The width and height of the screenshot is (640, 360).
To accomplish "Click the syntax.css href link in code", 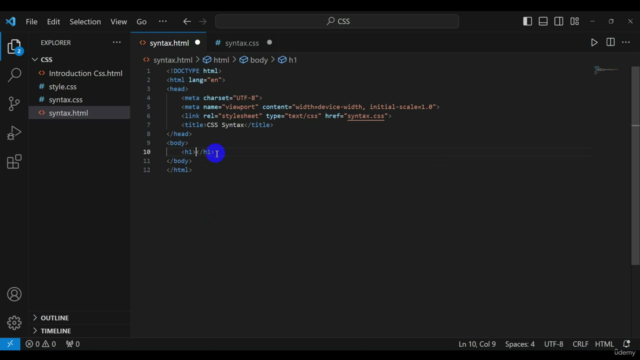I will [x=366, y=116].
